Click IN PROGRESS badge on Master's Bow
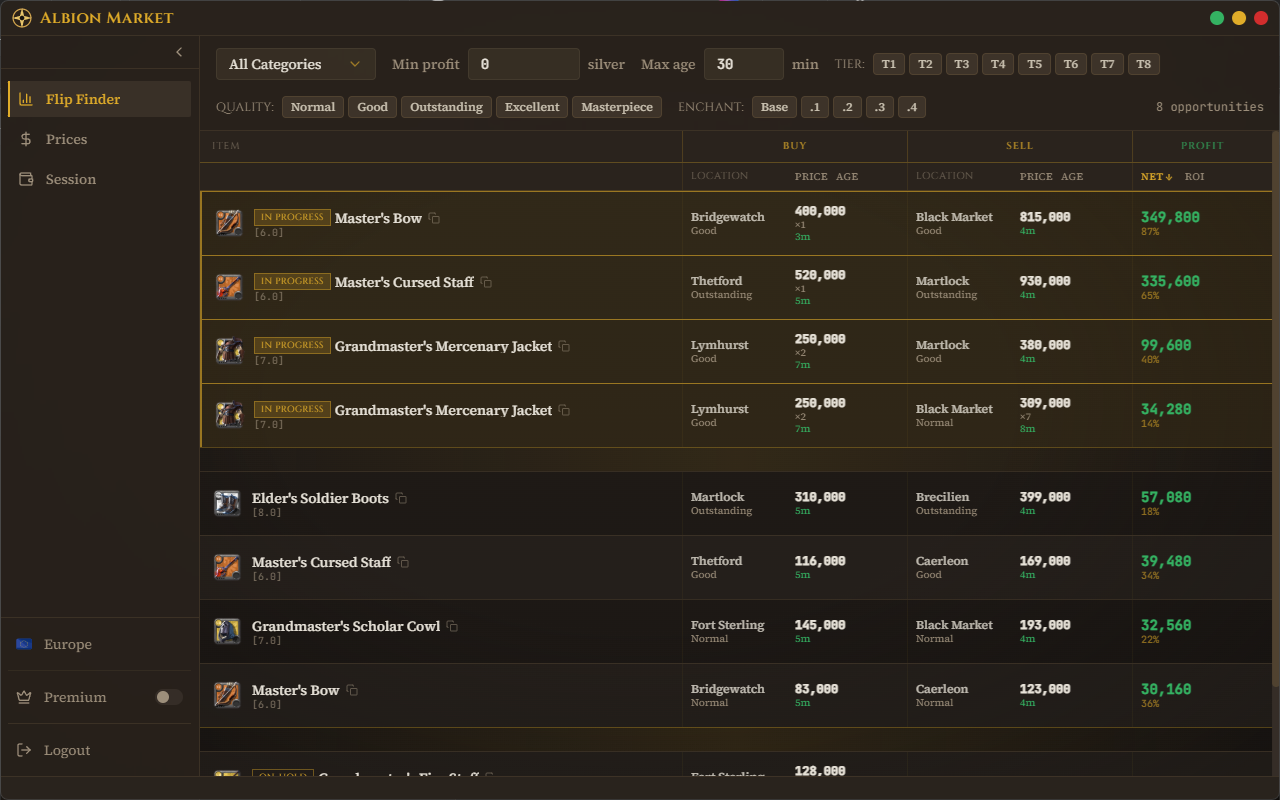Viewport: 1280px width, 800px height. click(x=292, y=217)
